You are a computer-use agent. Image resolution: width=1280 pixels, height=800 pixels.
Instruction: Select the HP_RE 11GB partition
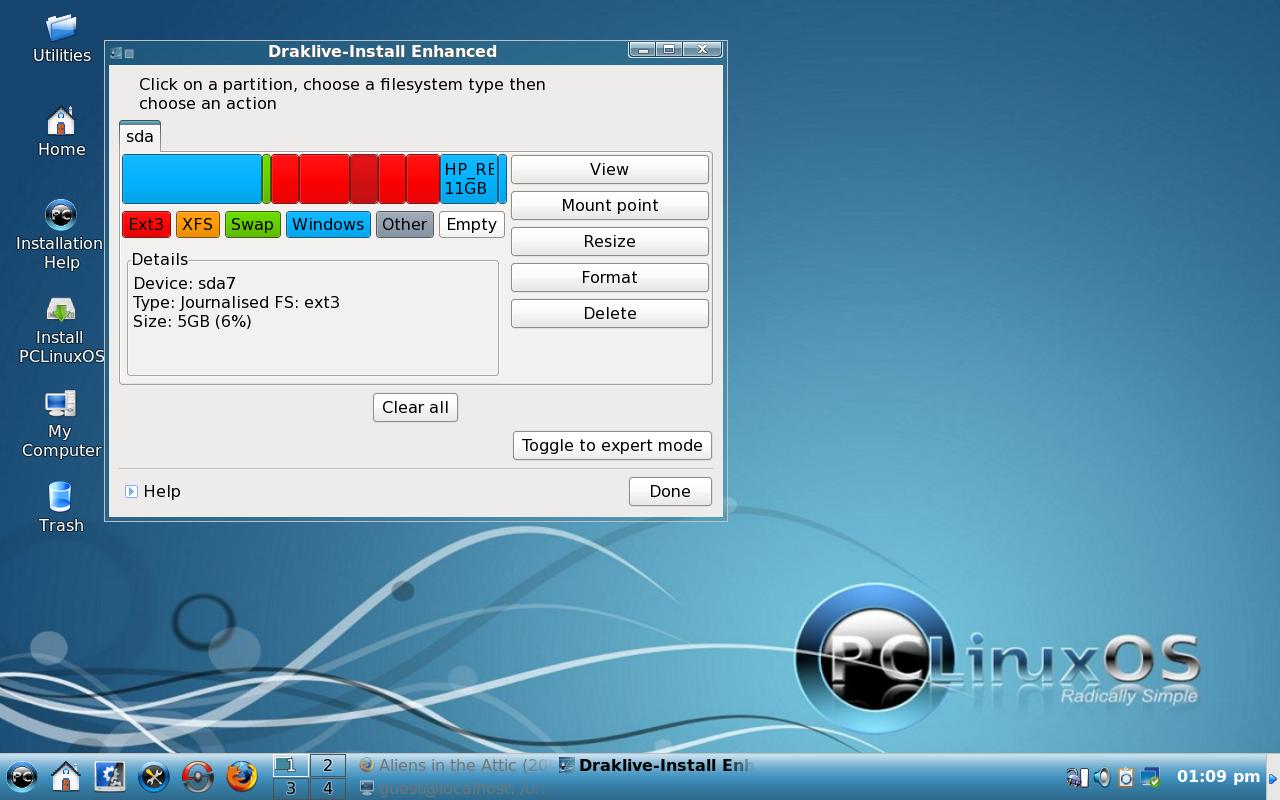coord(469,179)
